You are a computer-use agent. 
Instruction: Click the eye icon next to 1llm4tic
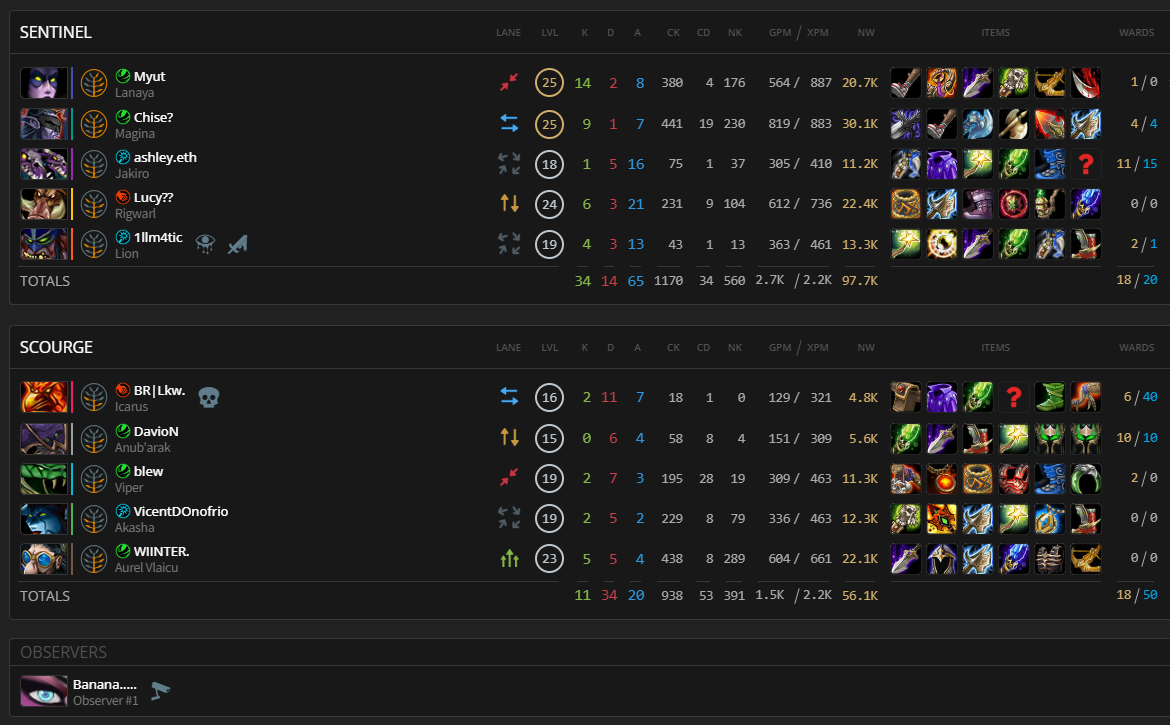tap(205, 242)
